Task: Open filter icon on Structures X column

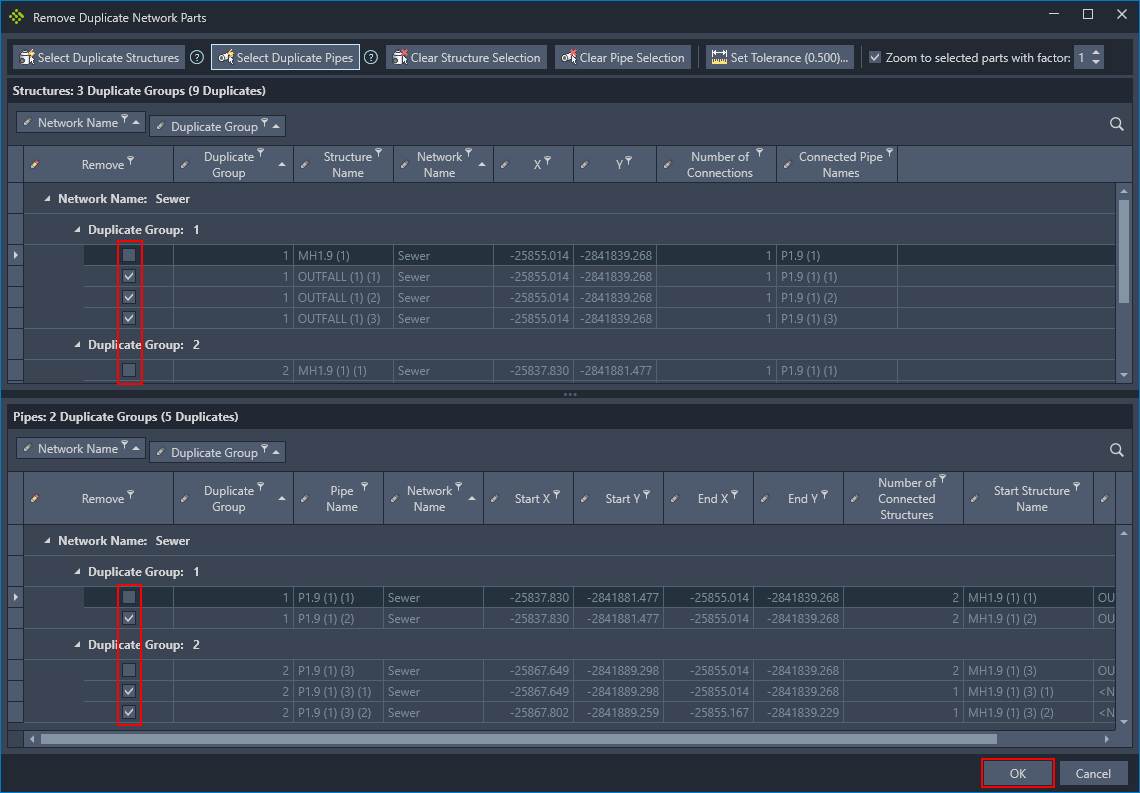Action: point(547,160)
